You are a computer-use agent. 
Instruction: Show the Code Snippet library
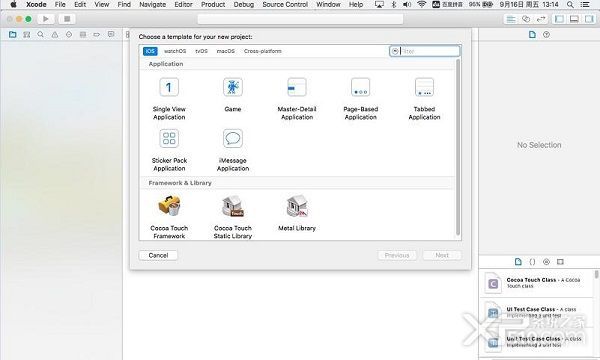tap(532, 262)
